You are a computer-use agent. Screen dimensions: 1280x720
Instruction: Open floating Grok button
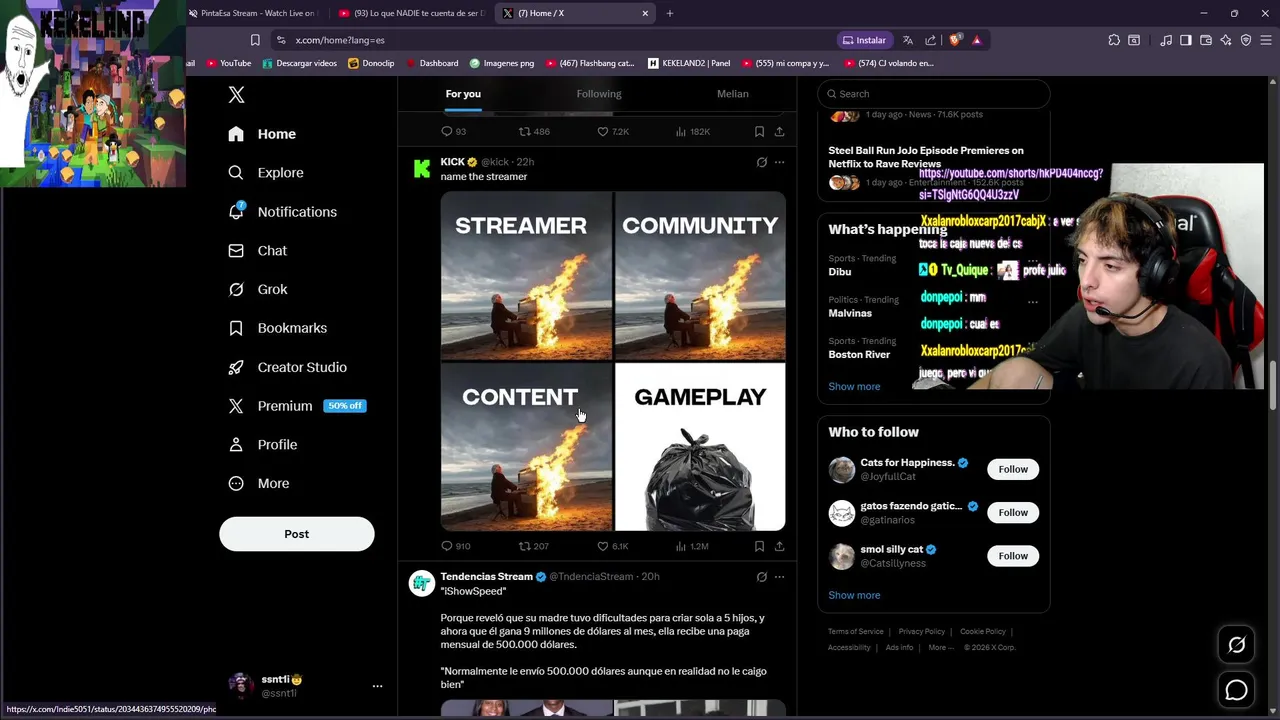click(x=1237, y=645)
